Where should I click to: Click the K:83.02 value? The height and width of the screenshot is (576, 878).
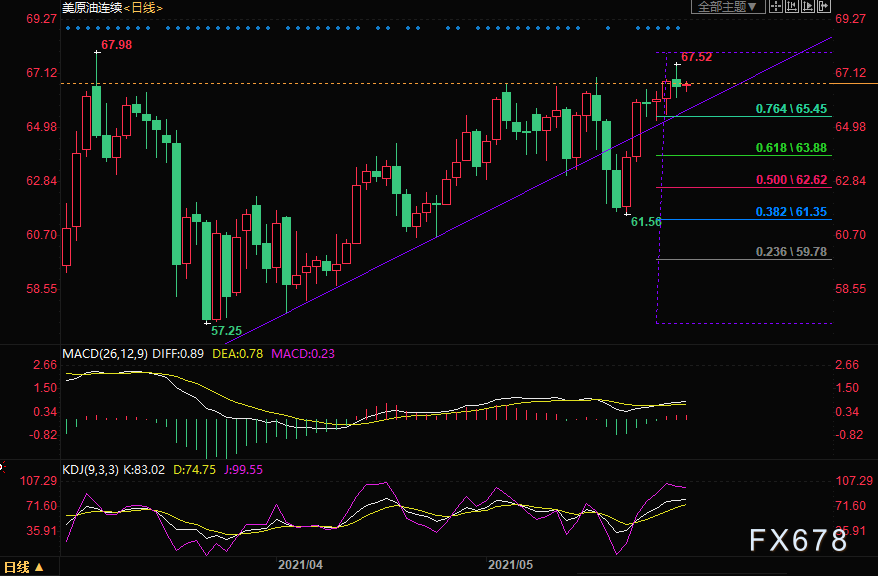143,470
